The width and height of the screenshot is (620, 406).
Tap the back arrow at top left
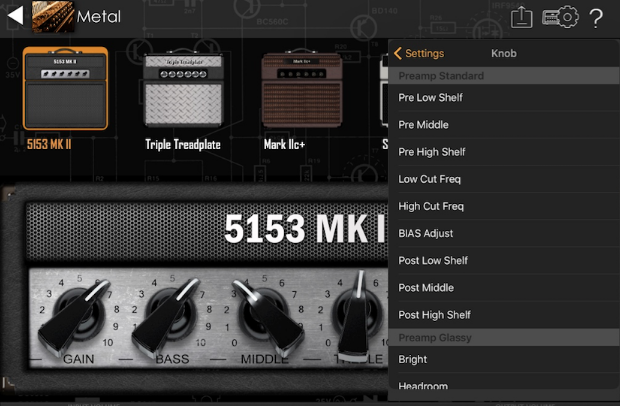coord(15,17)
